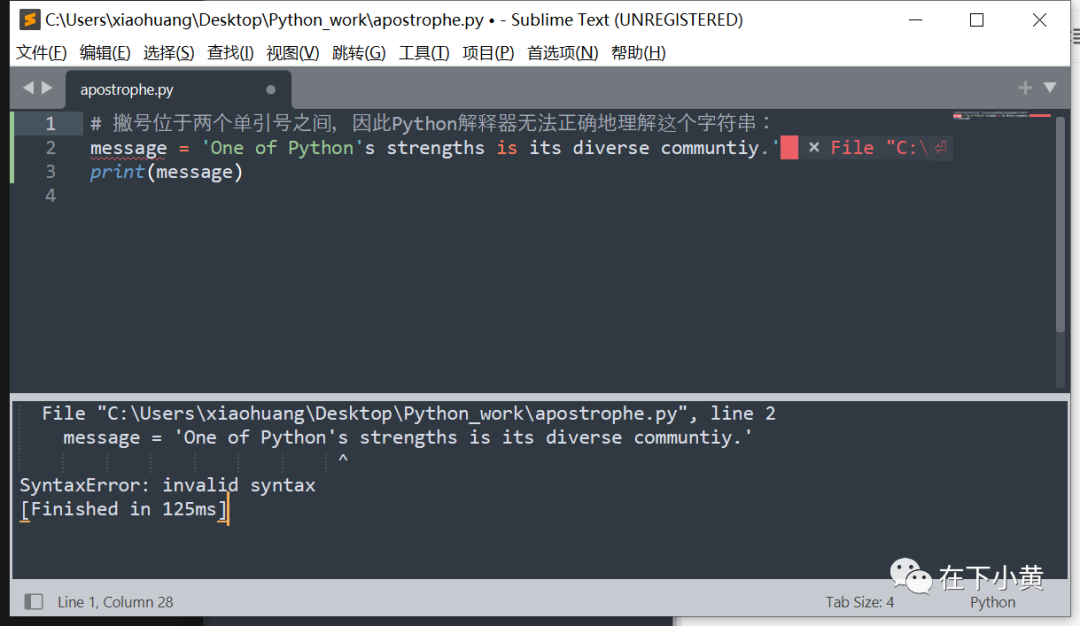The height and width of the screenshot is (626, 1080).
Task: Click the Sublime Text app icon in title bar
Action: pyautogui.click(x=30, y=19)
